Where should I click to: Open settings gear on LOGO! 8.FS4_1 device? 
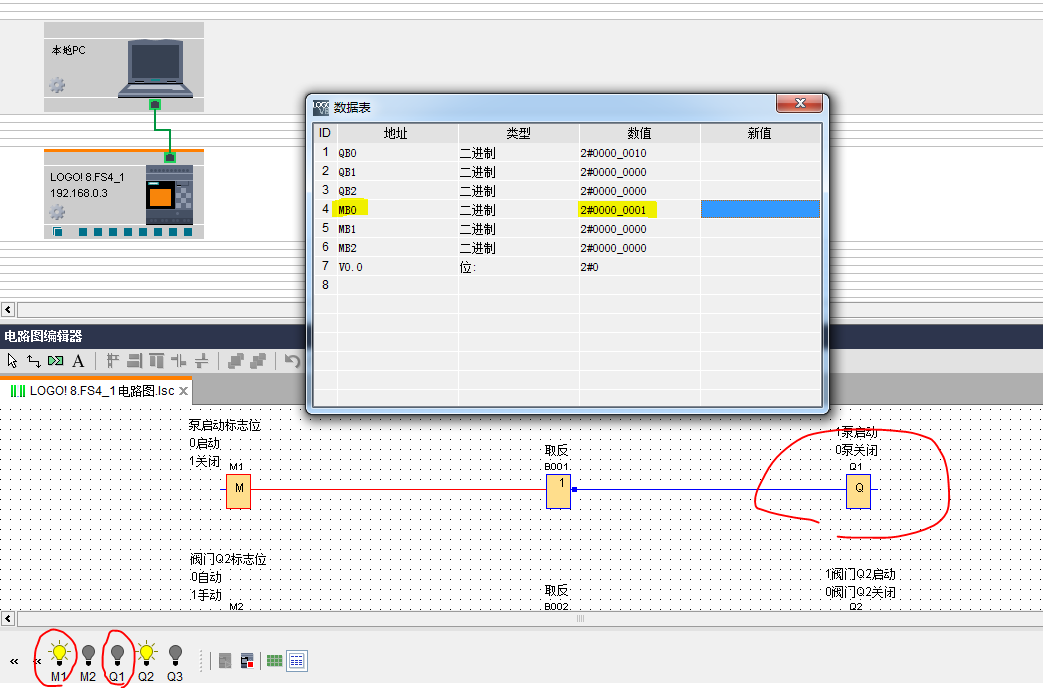(57, 212)
